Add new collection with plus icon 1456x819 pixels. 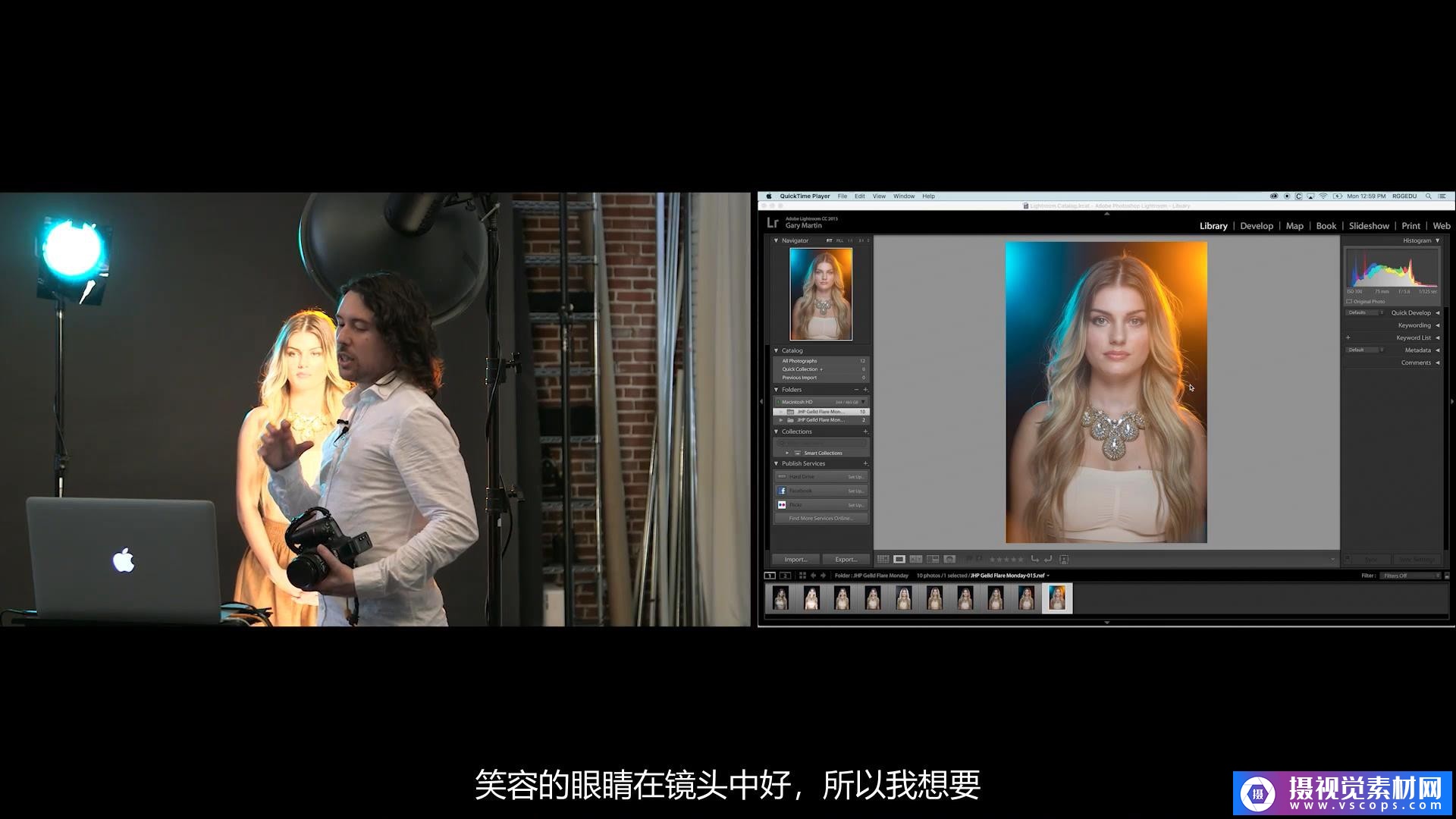(x=865, y=431)
